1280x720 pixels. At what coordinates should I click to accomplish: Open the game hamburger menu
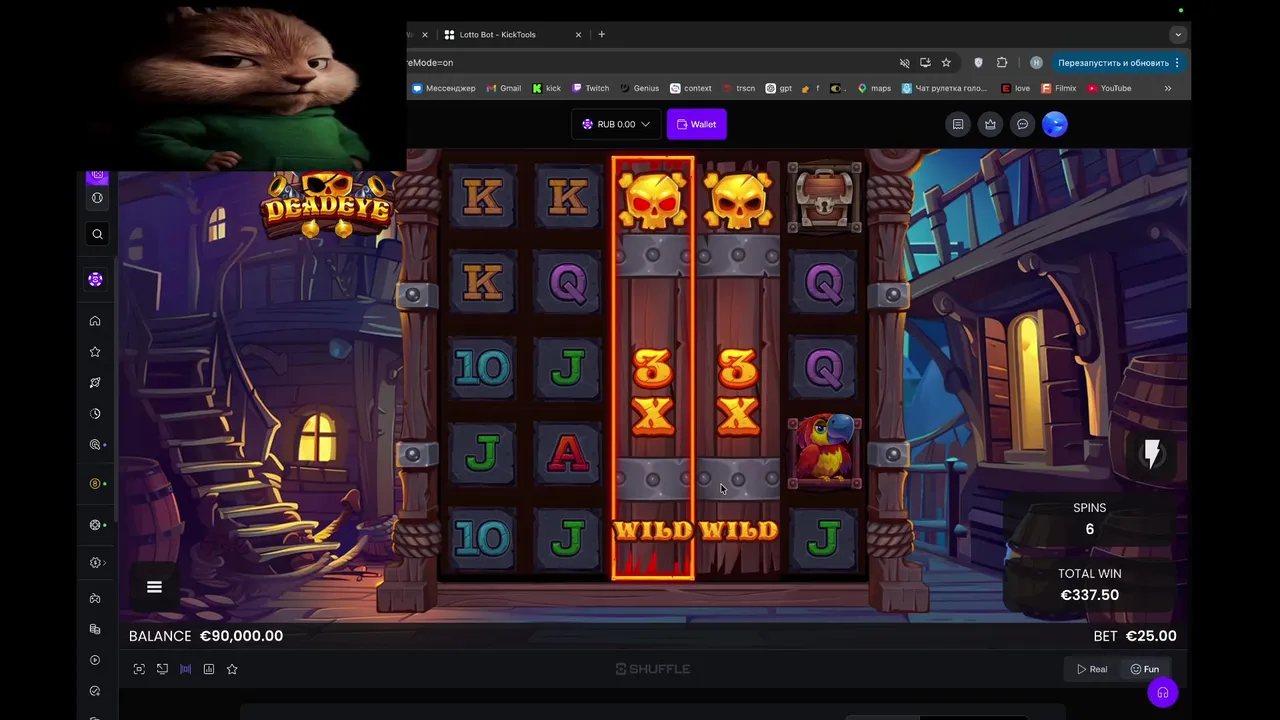point(154,587)
